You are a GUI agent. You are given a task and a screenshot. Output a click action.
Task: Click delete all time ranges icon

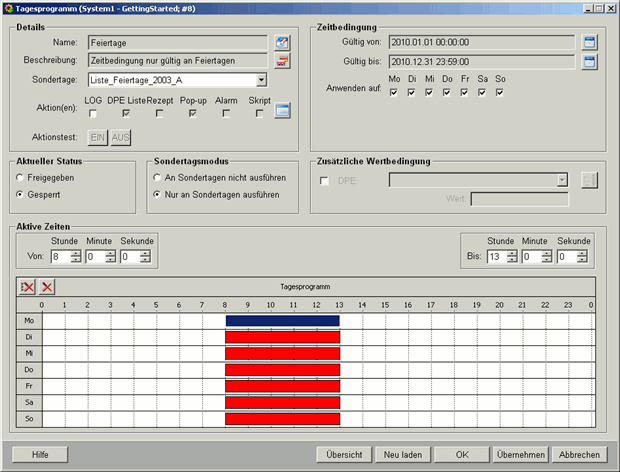point(27,287)
